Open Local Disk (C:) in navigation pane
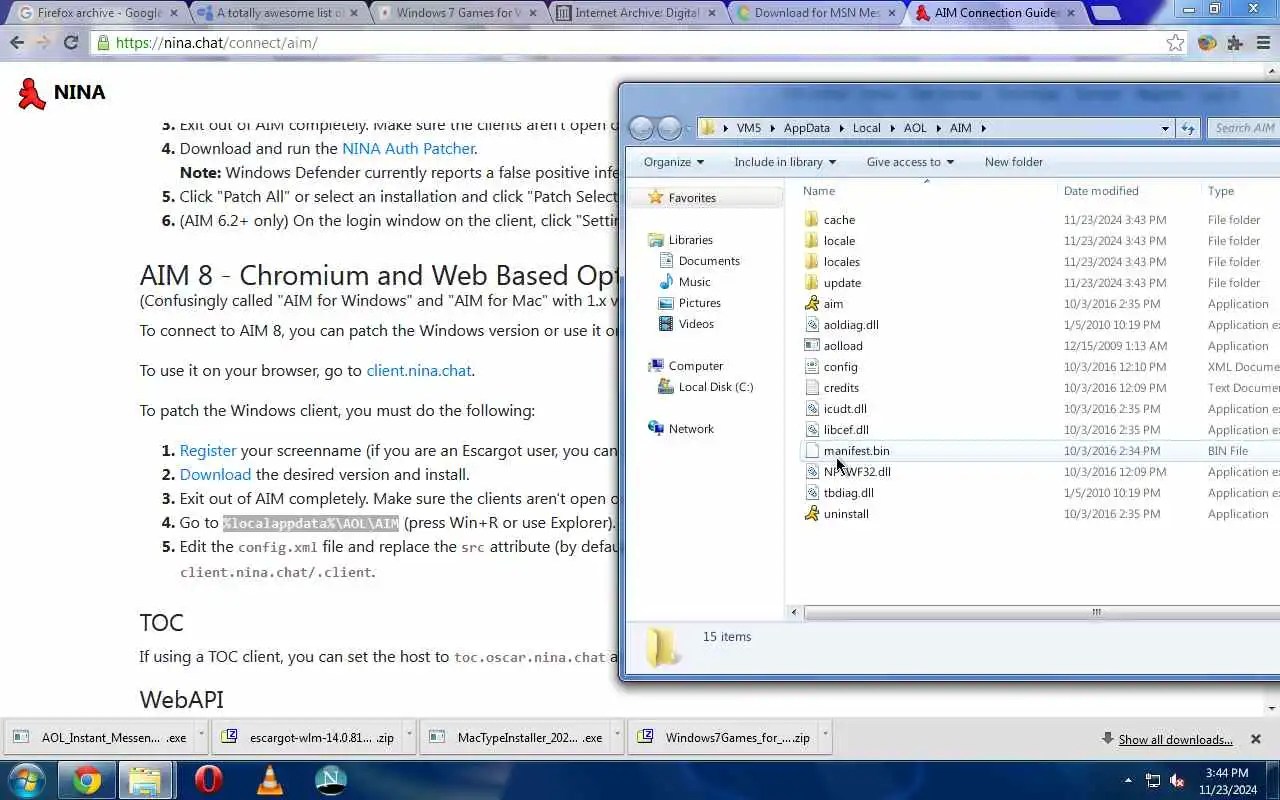 (x=715, y=387)
